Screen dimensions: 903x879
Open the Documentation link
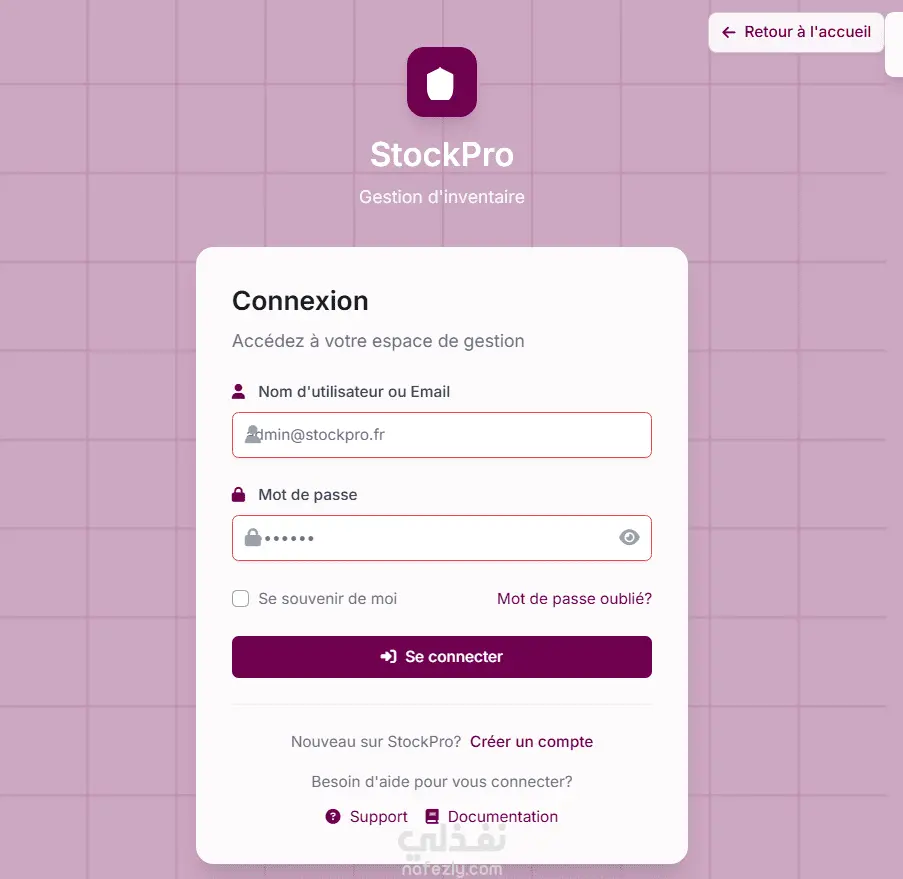click(502, 817)
